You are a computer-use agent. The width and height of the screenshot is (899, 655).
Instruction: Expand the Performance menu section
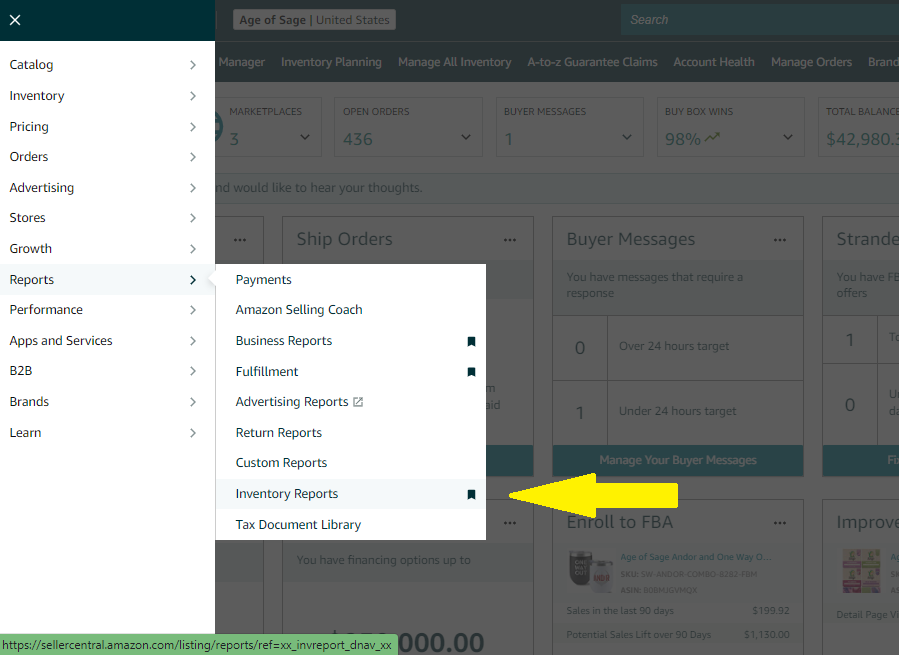coord(107,310)
